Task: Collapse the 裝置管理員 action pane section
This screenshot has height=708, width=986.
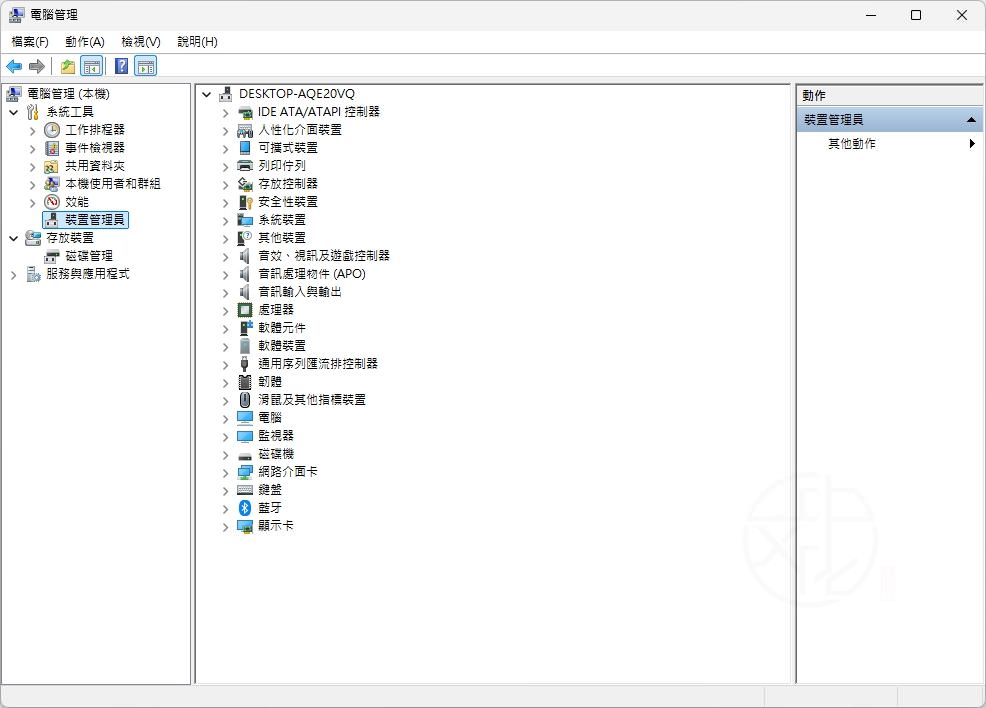Action: pos(969,118)
